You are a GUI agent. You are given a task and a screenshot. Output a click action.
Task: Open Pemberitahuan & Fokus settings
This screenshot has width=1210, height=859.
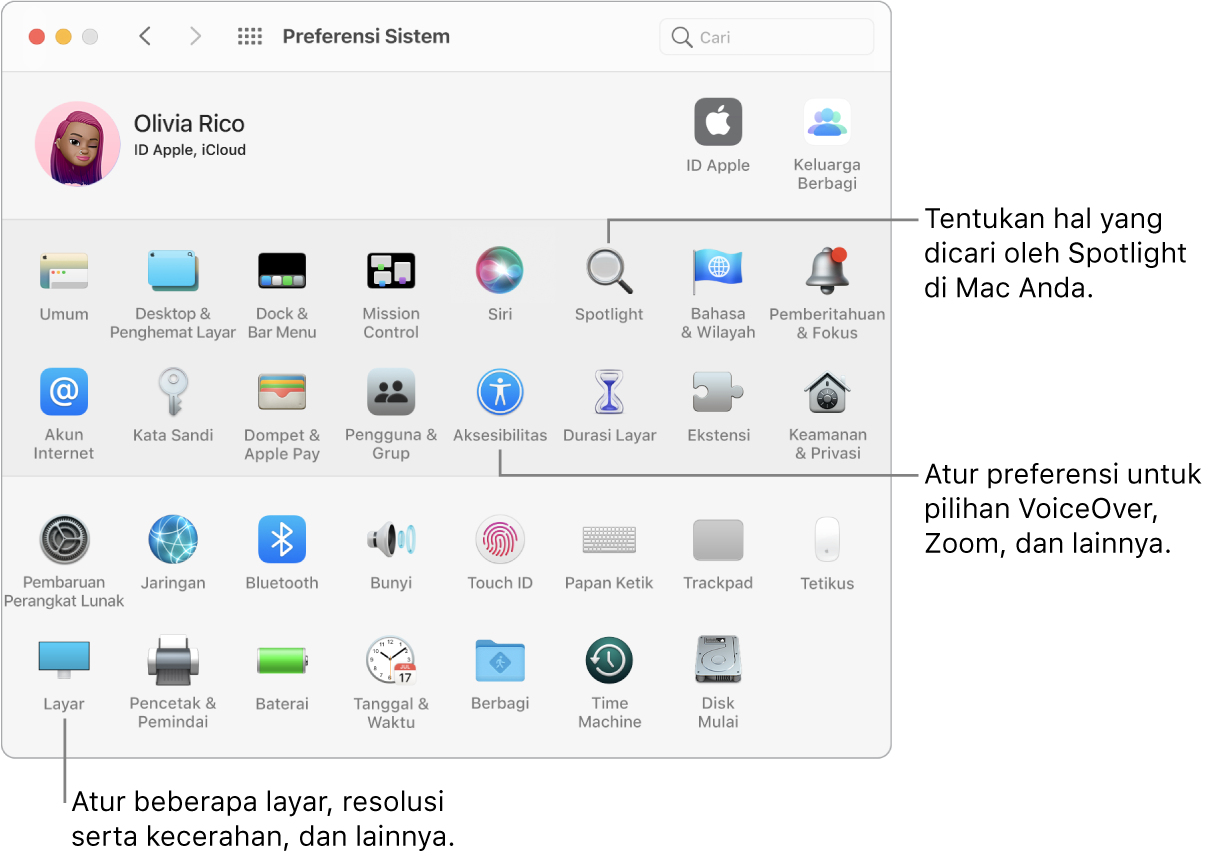tap(827, 272)
